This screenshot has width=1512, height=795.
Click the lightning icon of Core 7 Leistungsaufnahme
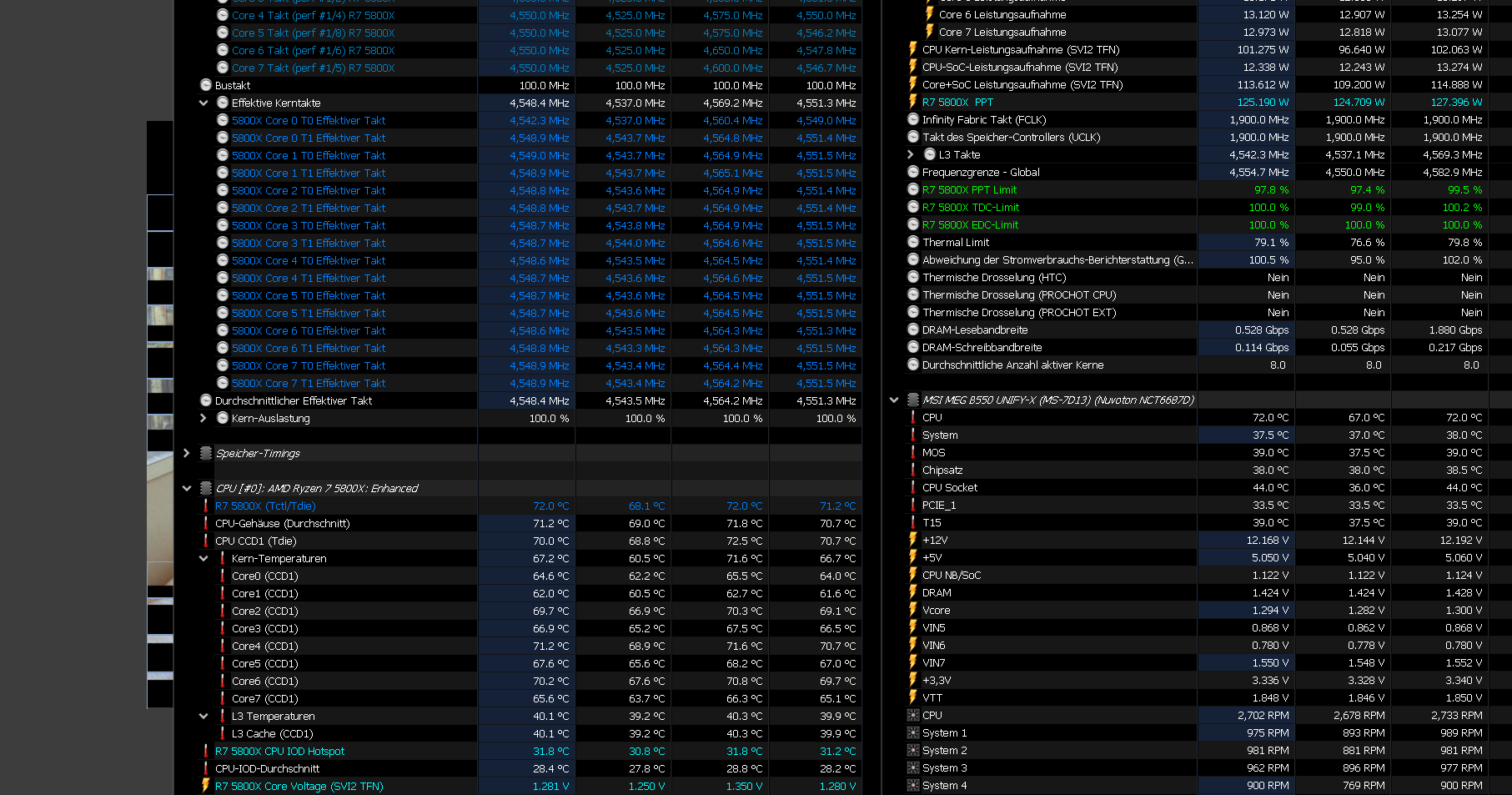pos(930,32)
